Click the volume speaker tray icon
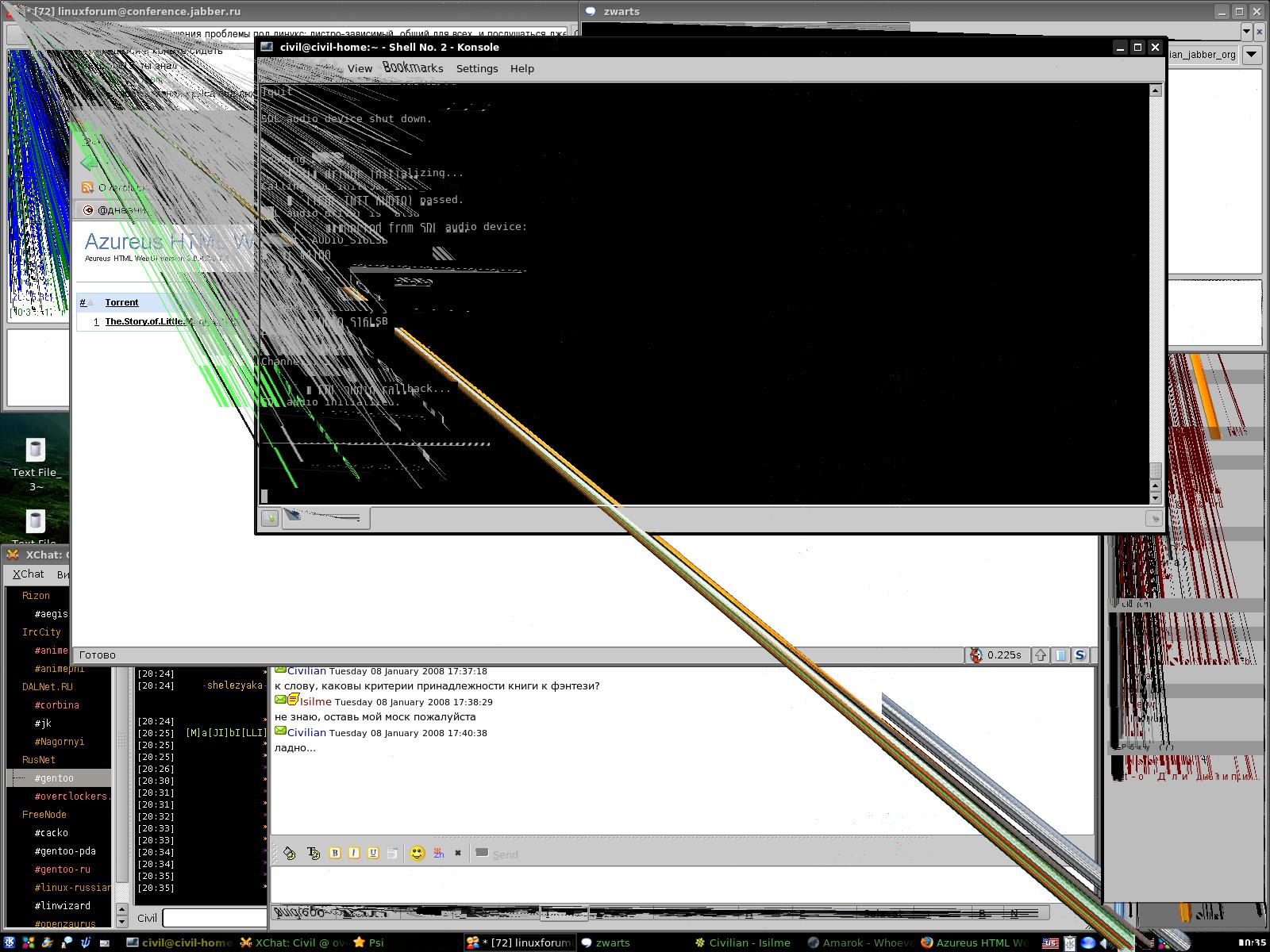Screen dimensions: 1270x952 (x=1106, y=943)
